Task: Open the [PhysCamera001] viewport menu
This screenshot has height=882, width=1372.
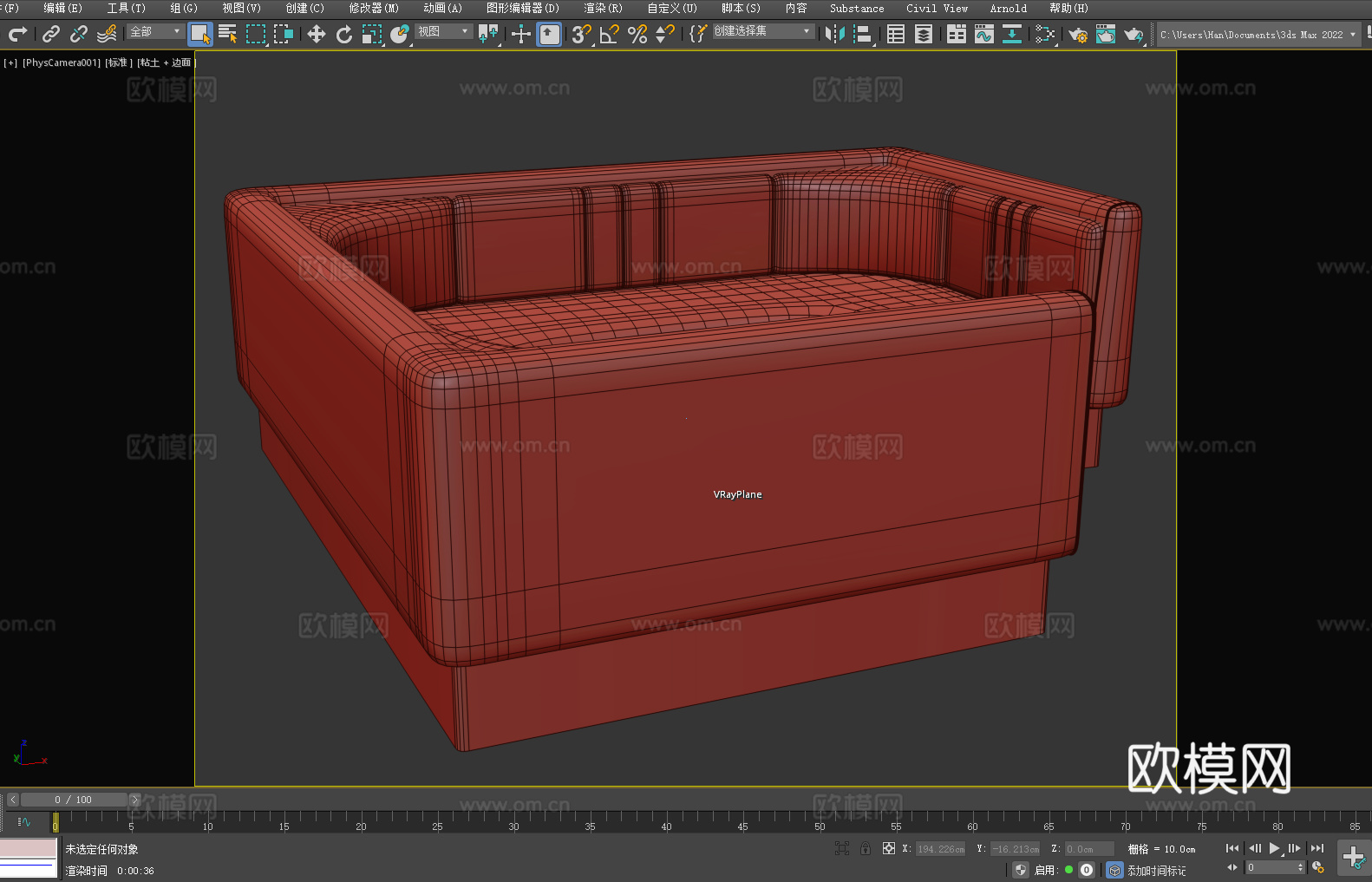Action: pyautogui.click(x=62, y=62)
